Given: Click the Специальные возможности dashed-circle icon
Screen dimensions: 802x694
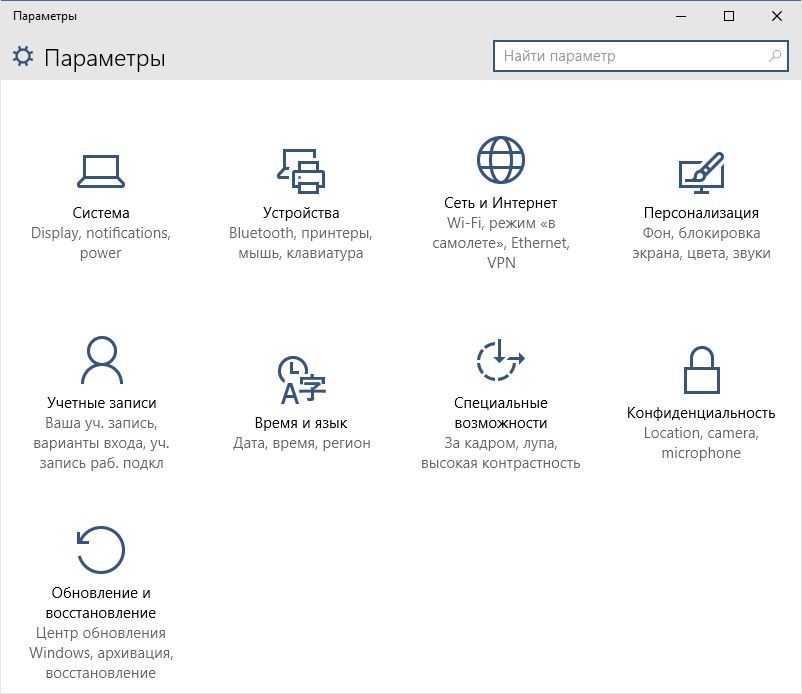Looking at the screenshot, I should click(501, 361).
